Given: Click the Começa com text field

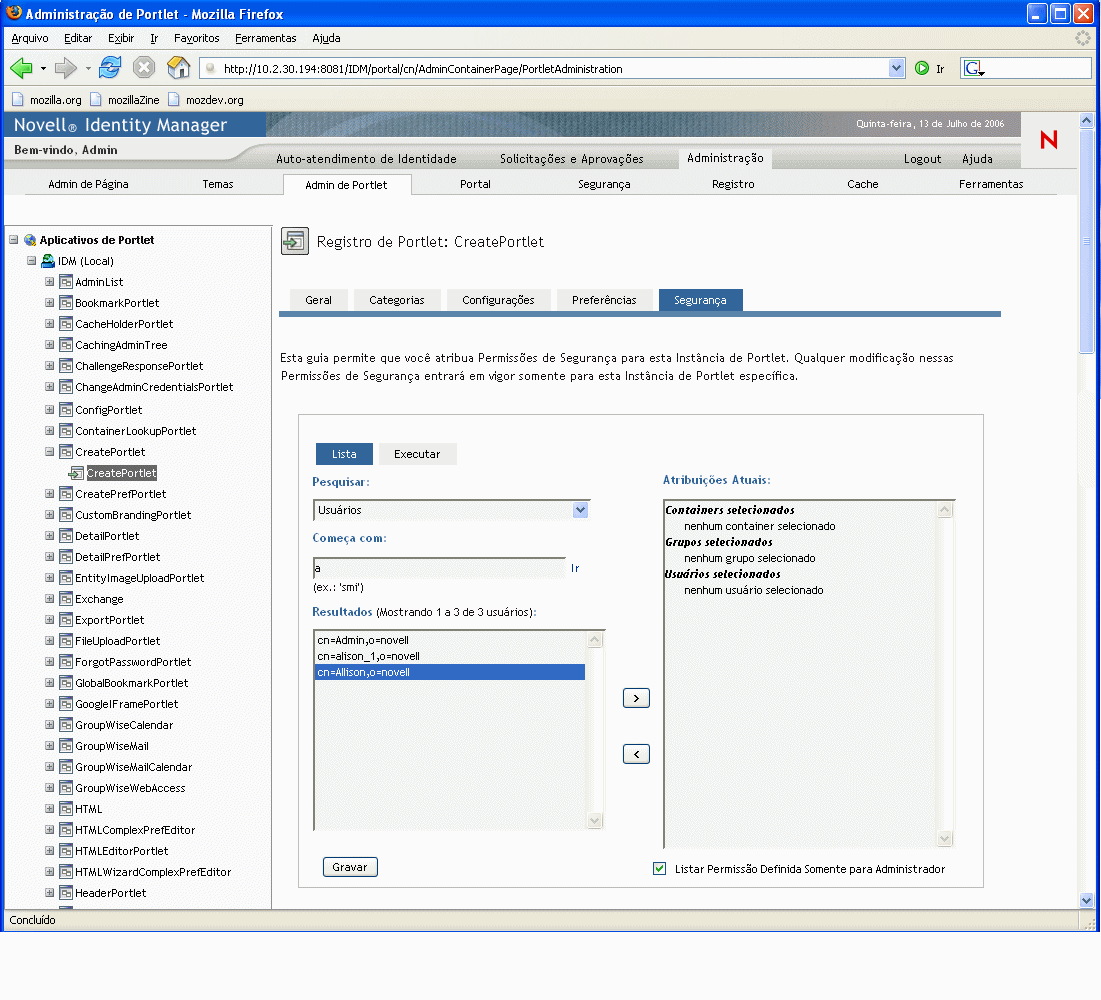Looking at the screenshot, I should pyautogui.click(x=439, y=568).
